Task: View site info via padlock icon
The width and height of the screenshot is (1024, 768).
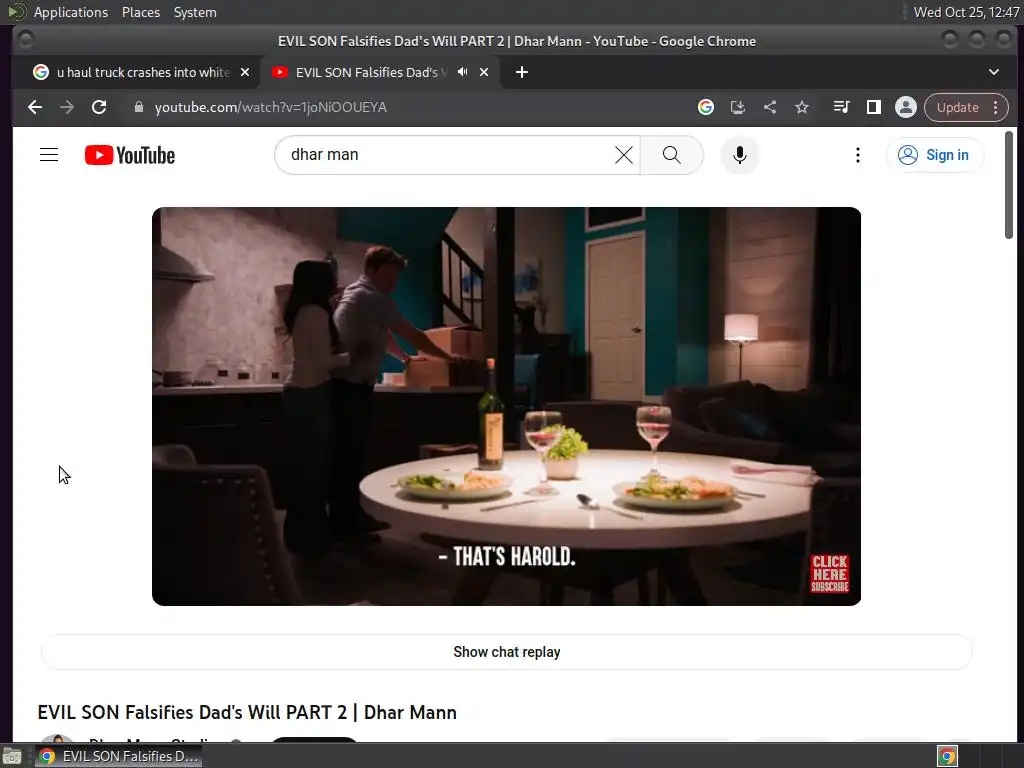Action: click(138, 107)
